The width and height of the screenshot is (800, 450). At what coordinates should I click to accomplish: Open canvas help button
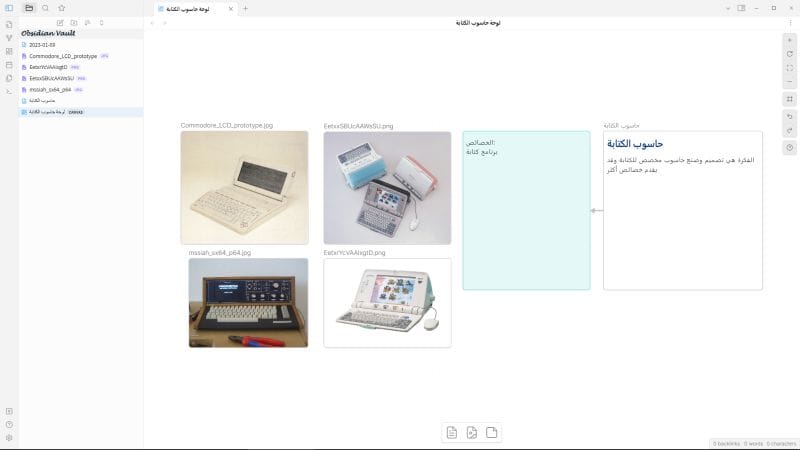[789, 148]
